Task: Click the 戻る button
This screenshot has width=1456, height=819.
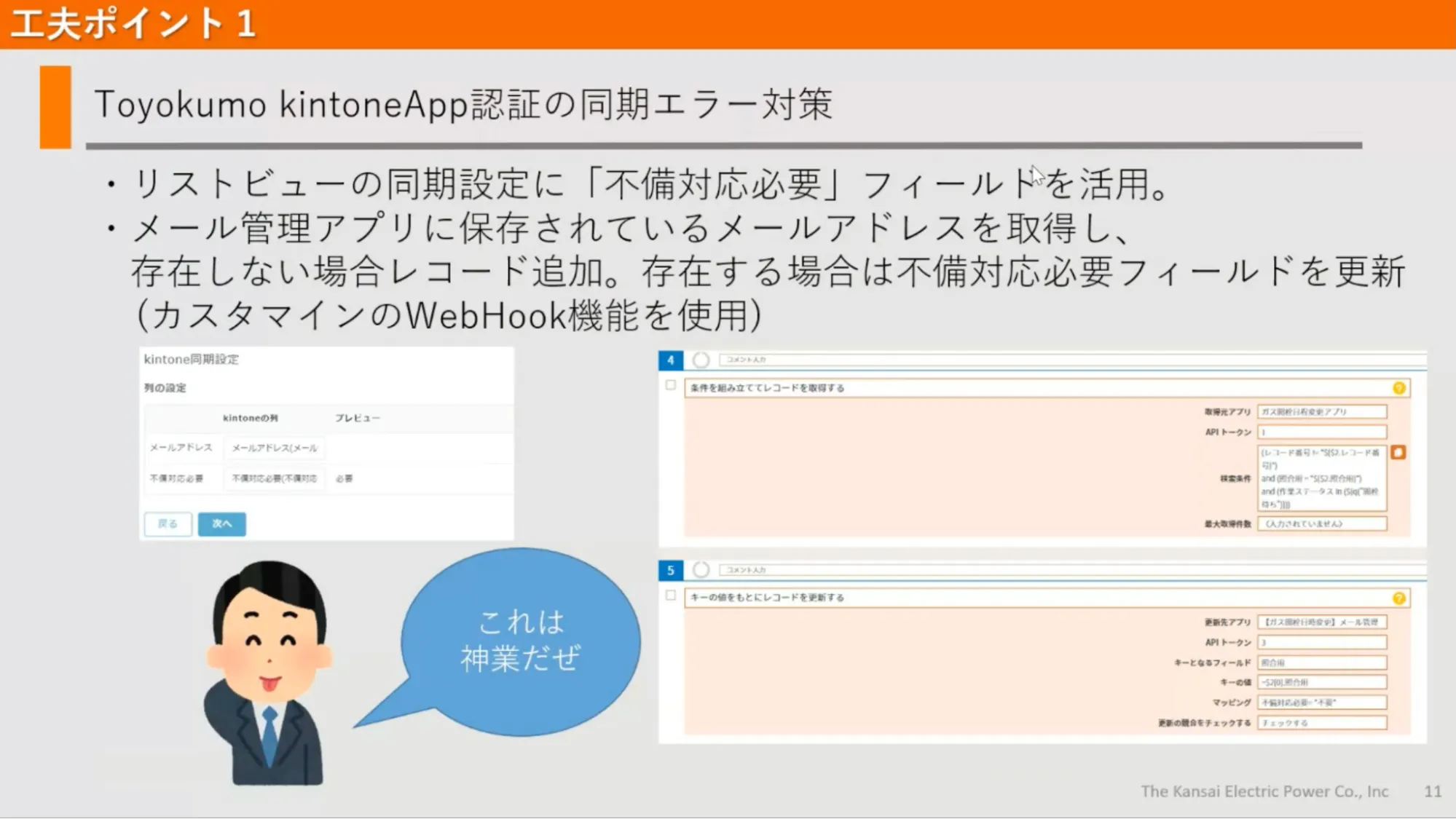Action: click(x=168, y=523)
